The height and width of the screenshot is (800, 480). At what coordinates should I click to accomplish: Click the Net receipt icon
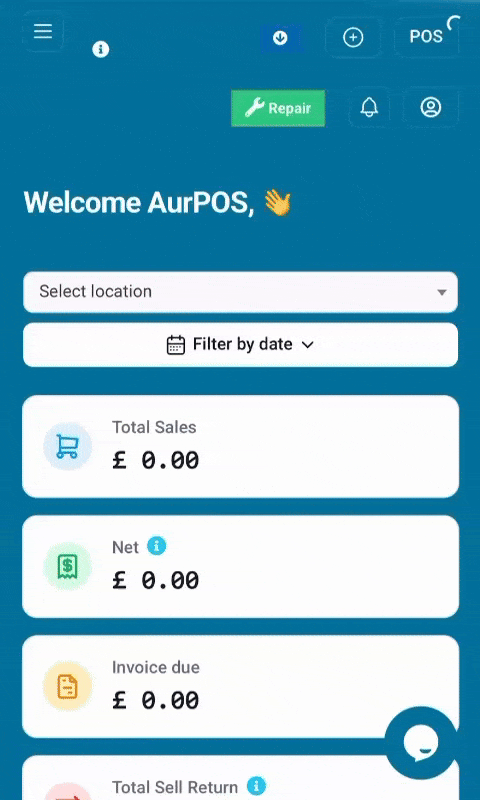tap(67, 566)
